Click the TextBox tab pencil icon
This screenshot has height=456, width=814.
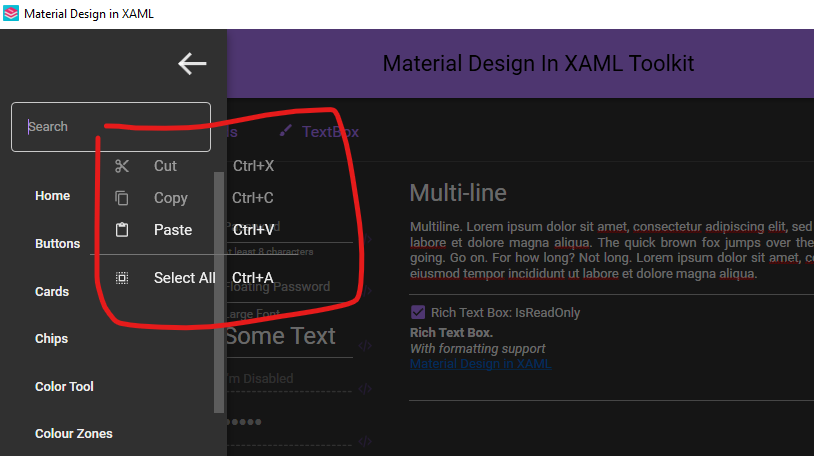(285, 131)
